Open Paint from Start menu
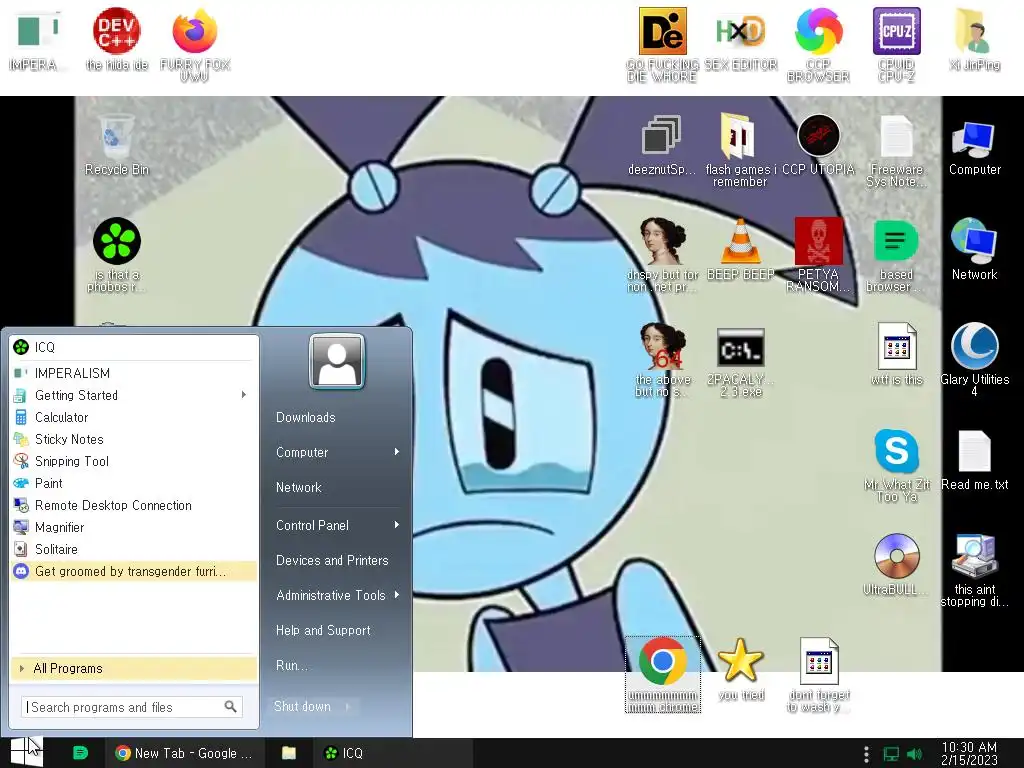Viewport: 1024px width, 768px height. click(134, 484)
